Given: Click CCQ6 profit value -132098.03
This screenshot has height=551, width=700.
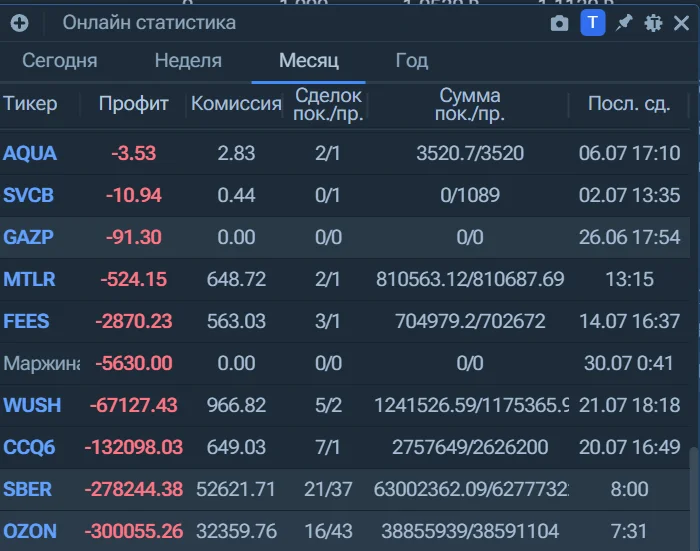Looking at the screenshot, I should pos(133,447).
